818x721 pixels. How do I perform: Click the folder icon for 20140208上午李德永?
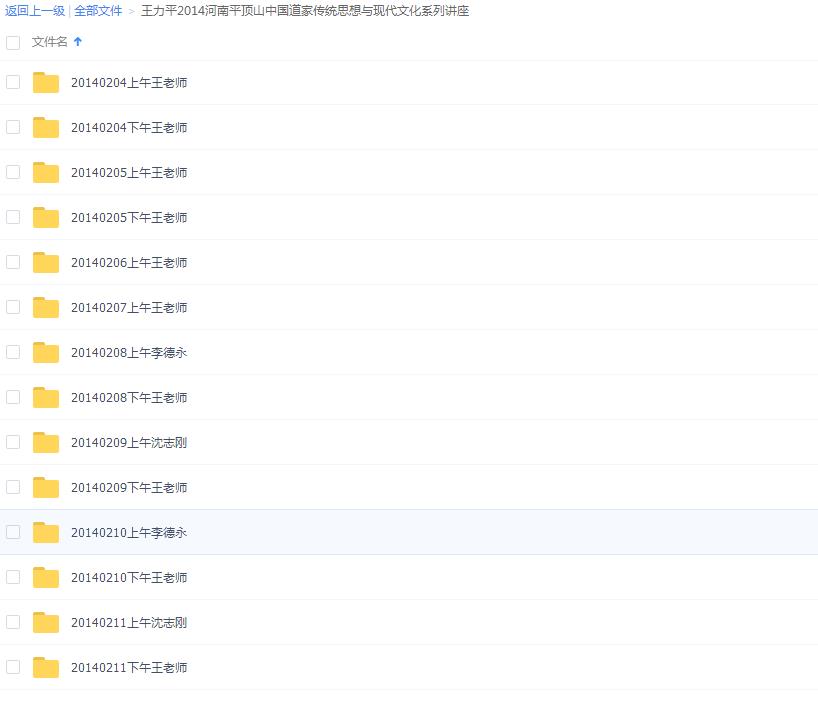pyautogui.click(x=46, y=353)
